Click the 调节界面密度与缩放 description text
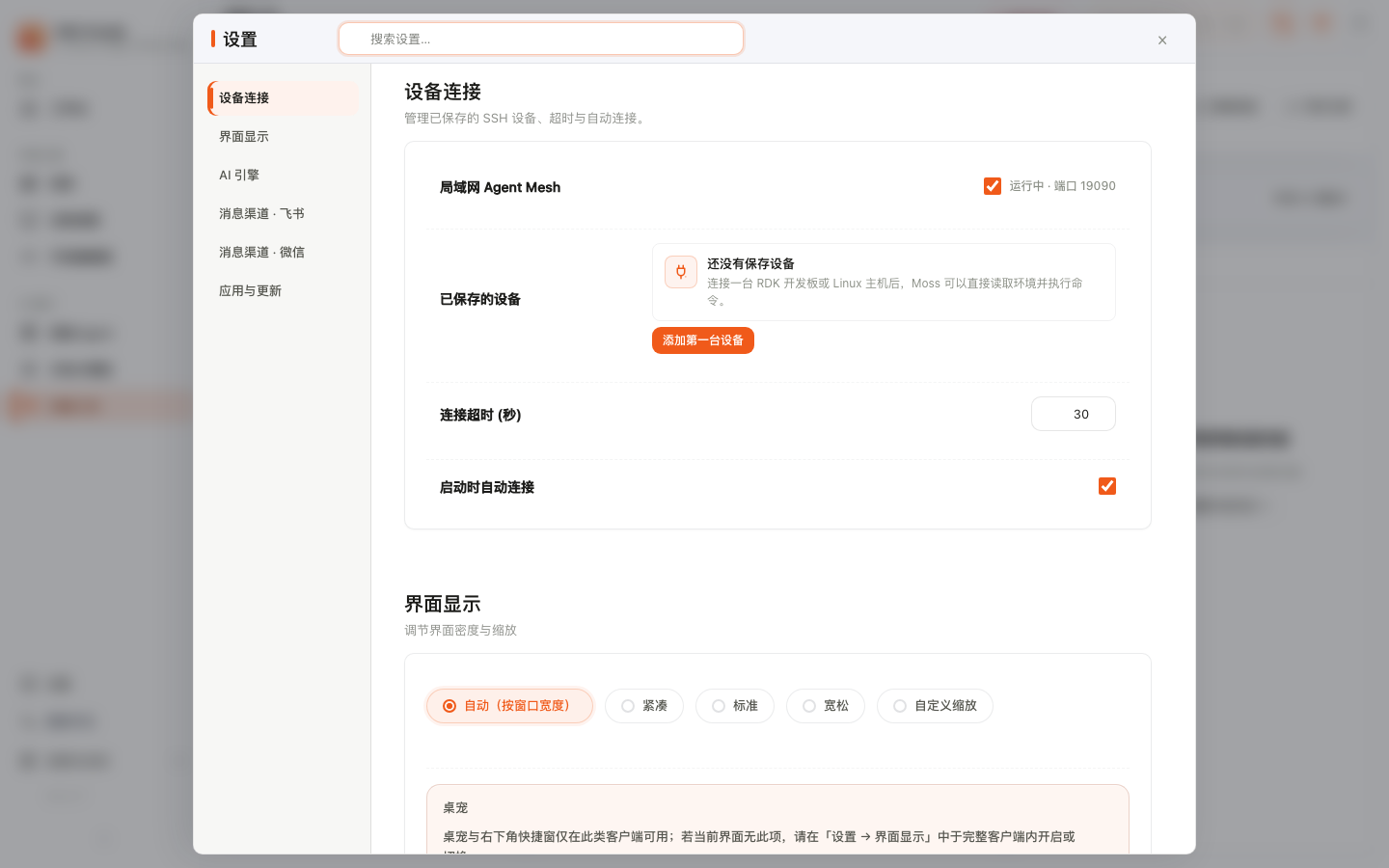 461,630
